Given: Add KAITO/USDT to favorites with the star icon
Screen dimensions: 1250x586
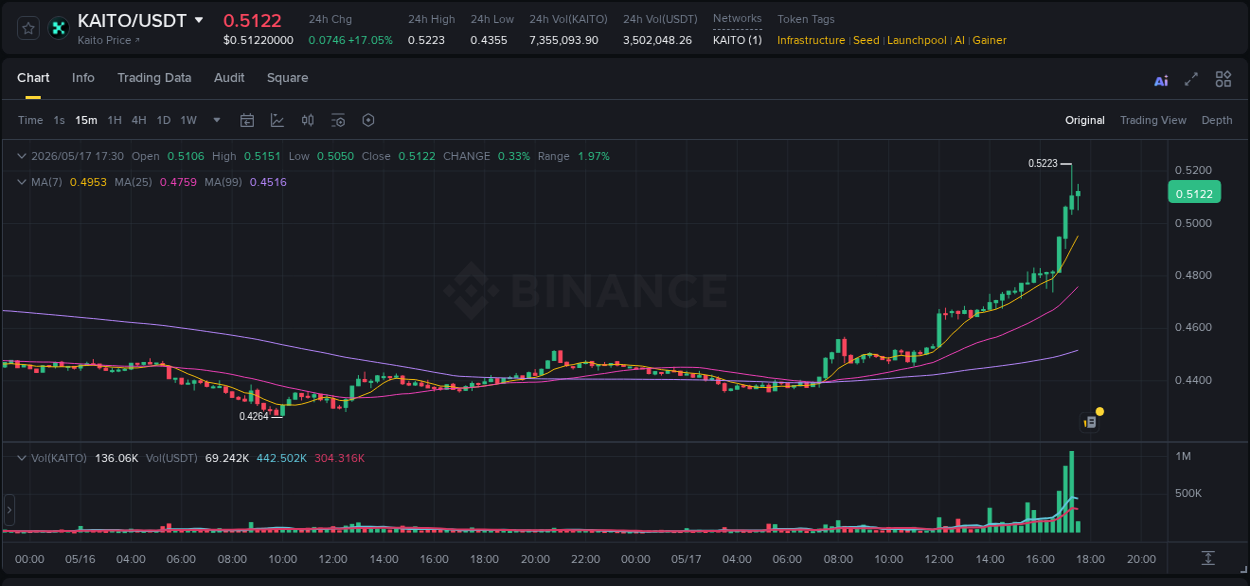Looking at the screenshot, I should coord(29,29).
